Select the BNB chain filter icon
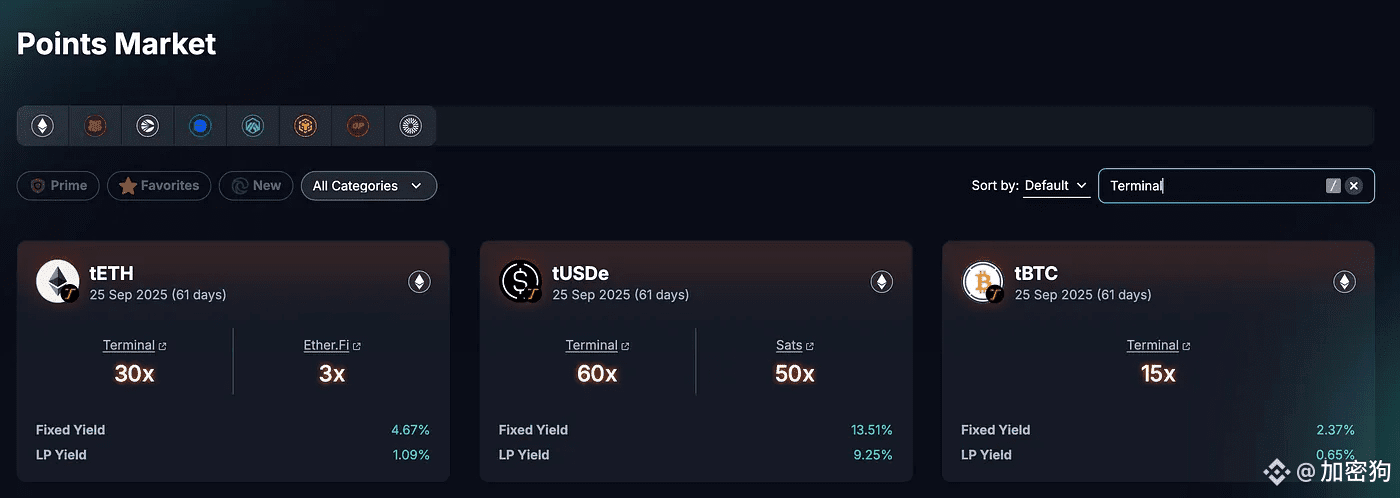 [x=305, y=126]
